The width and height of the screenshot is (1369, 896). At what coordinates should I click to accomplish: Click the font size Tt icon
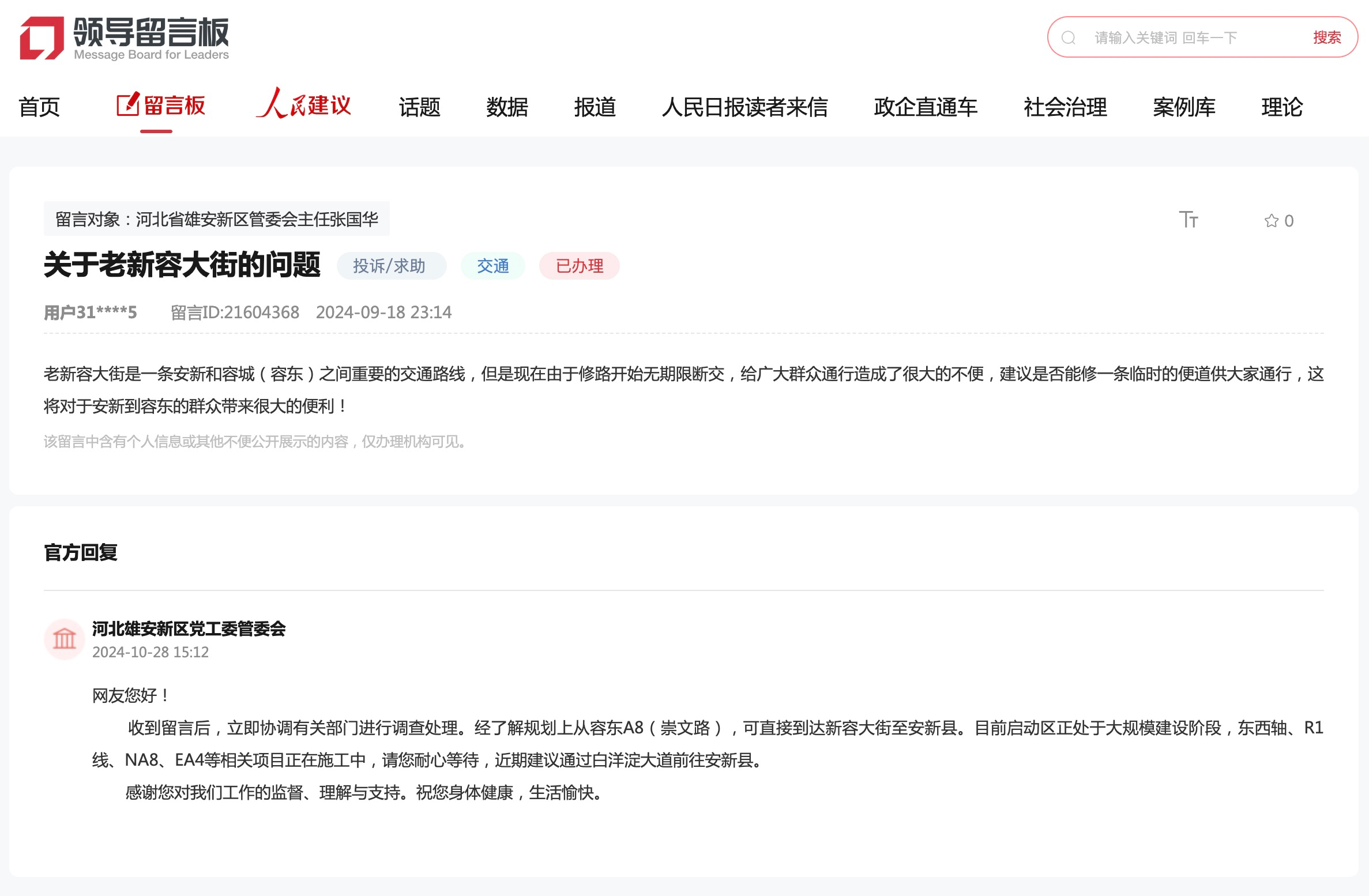pyautogui.click(x=1188, y=220)
